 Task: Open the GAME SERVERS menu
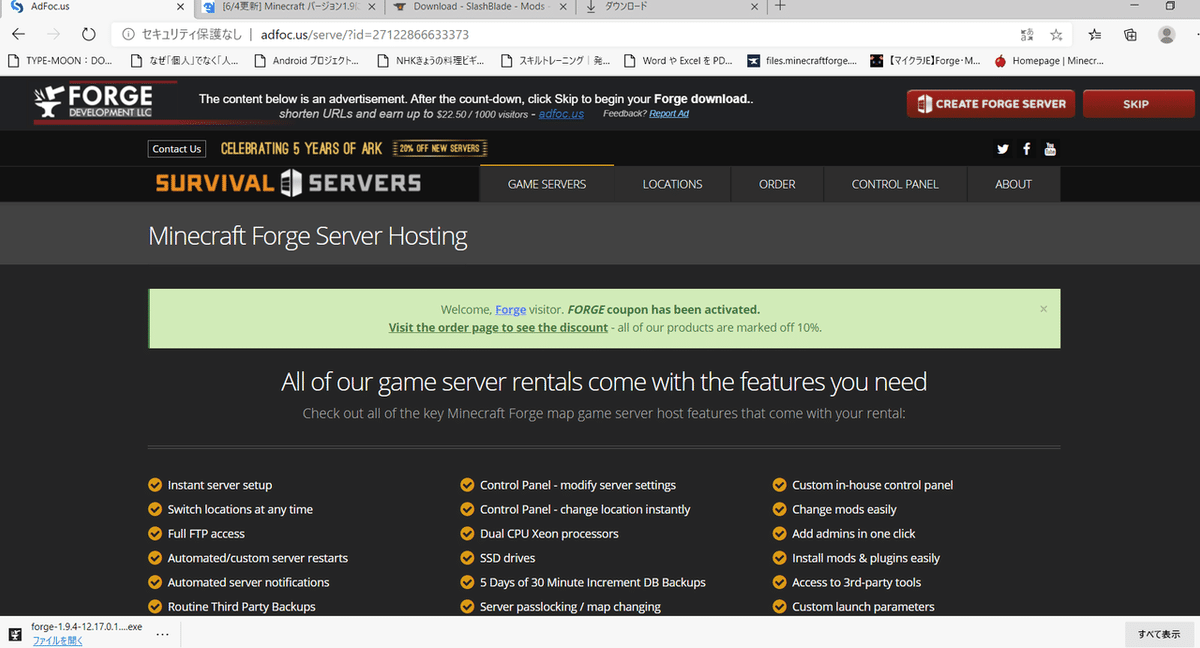pos(547,184)
